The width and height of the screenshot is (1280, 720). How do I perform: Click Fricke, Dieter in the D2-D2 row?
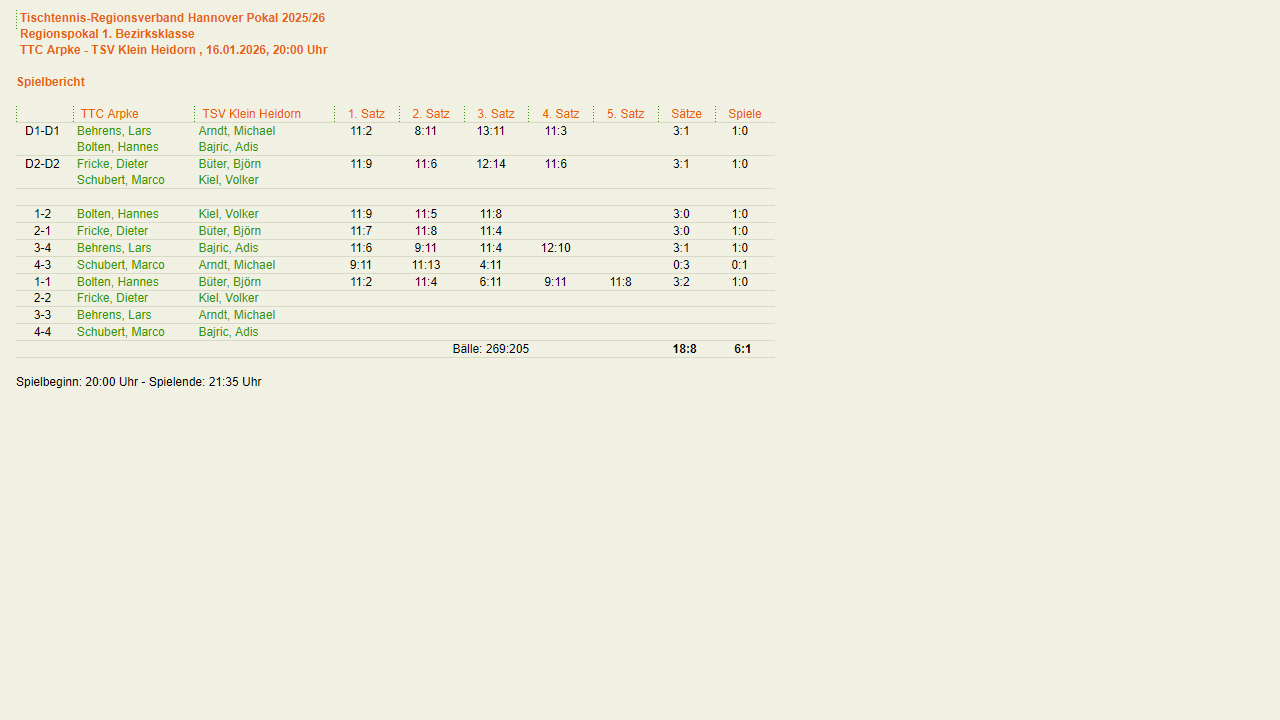pos(112,164)
